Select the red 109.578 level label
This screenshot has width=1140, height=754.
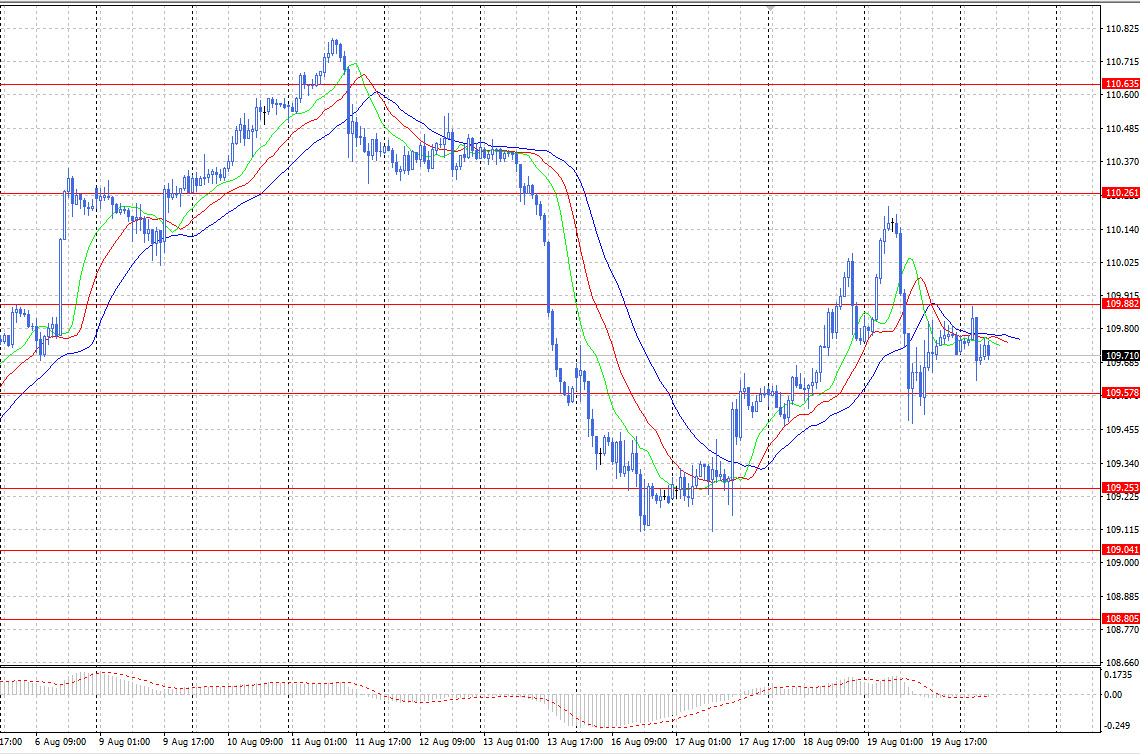pyautogui.click(x=1122, y=393)
